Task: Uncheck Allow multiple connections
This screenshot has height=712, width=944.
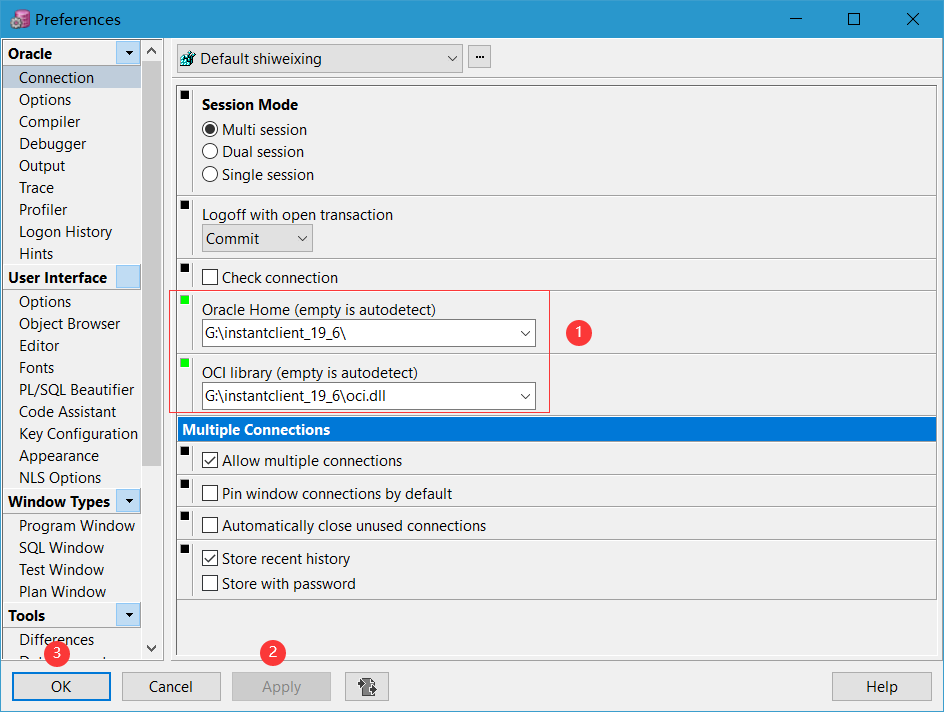Action: tap(210, 460)
